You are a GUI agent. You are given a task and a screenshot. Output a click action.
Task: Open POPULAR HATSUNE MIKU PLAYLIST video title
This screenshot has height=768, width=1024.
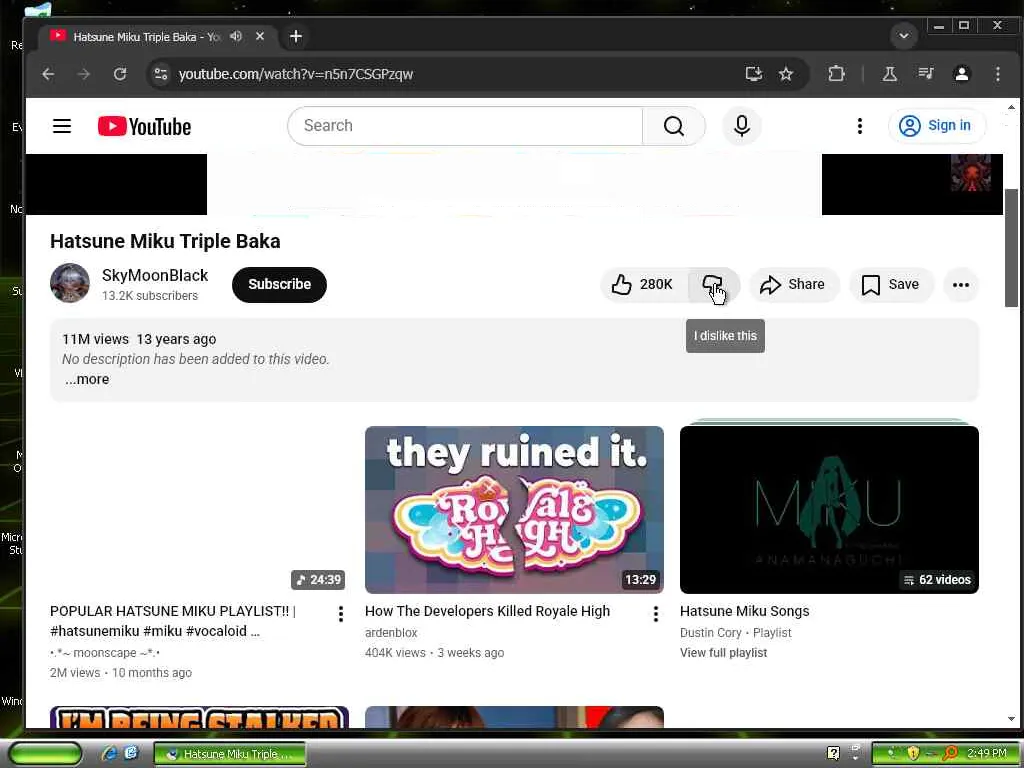pos(173,621)
